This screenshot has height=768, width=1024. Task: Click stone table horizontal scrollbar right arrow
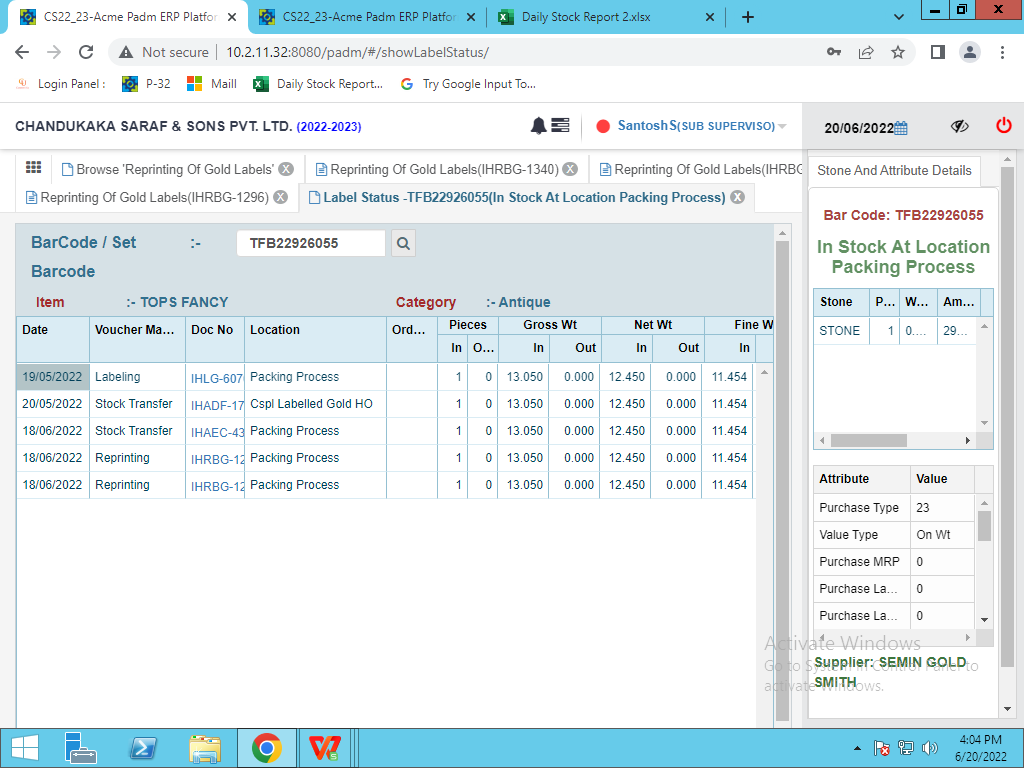point(968,441)
